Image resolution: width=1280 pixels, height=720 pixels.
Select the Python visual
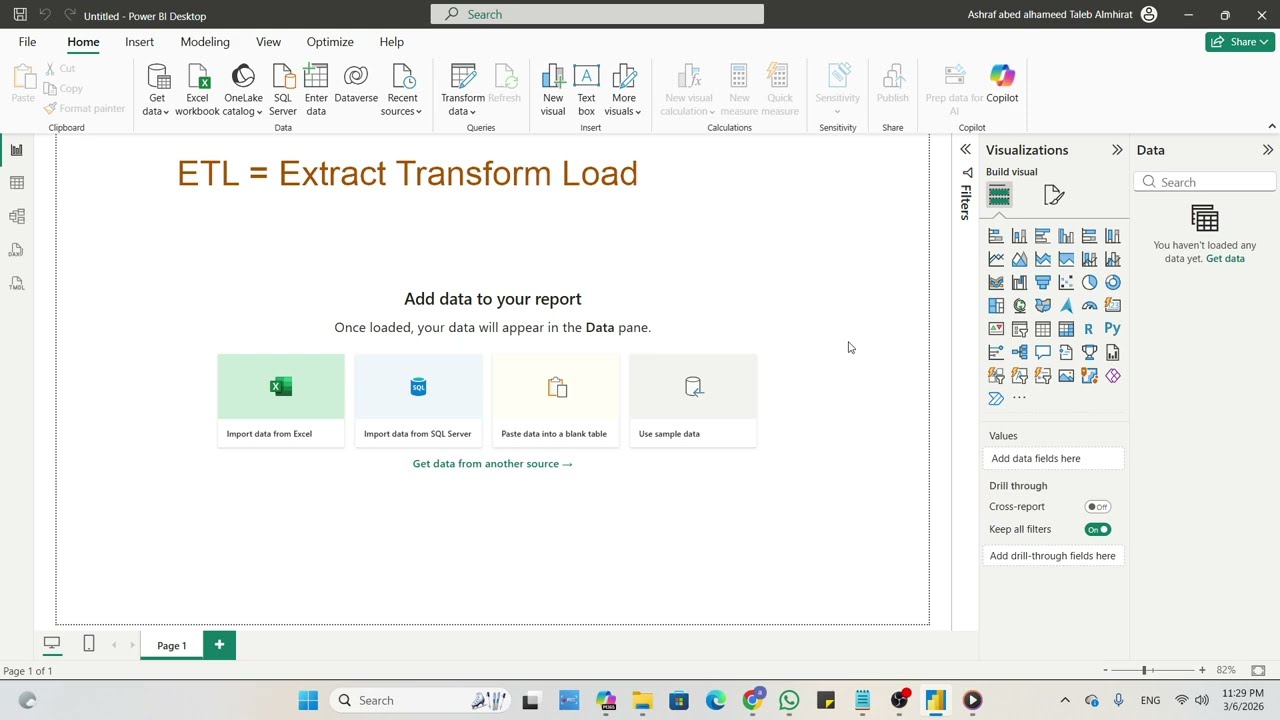point(1113,329)
